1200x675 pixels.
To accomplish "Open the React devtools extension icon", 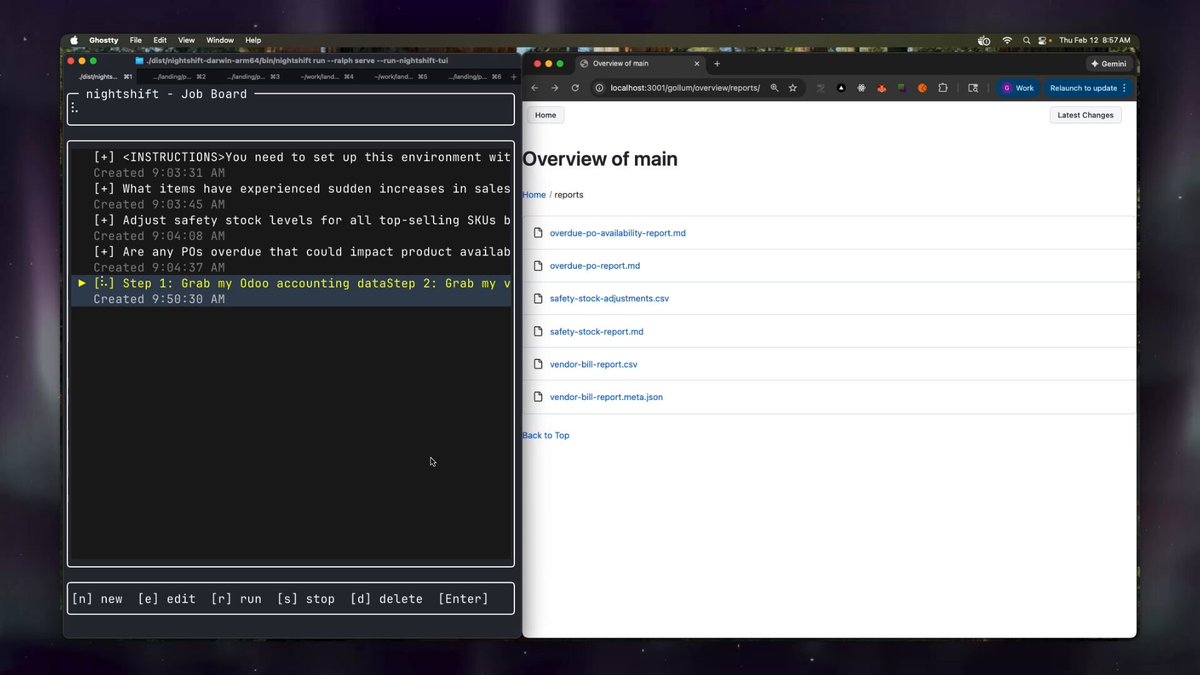I will click(860, 88).
